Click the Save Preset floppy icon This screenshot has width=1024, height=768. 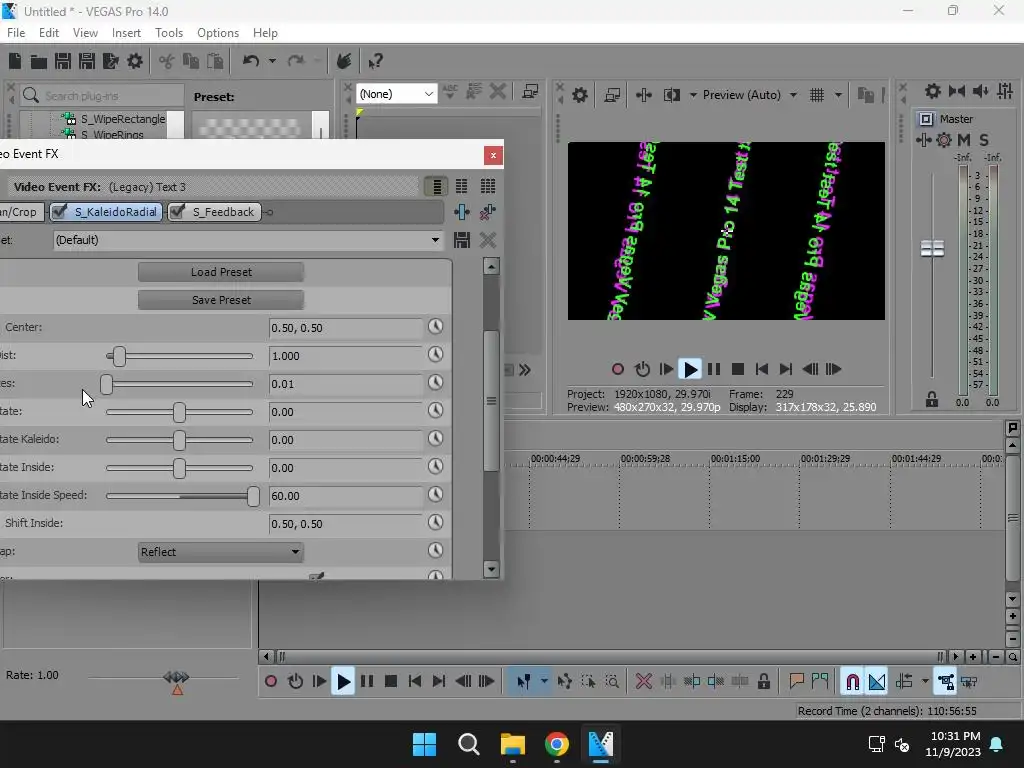[x=462, y=240]
